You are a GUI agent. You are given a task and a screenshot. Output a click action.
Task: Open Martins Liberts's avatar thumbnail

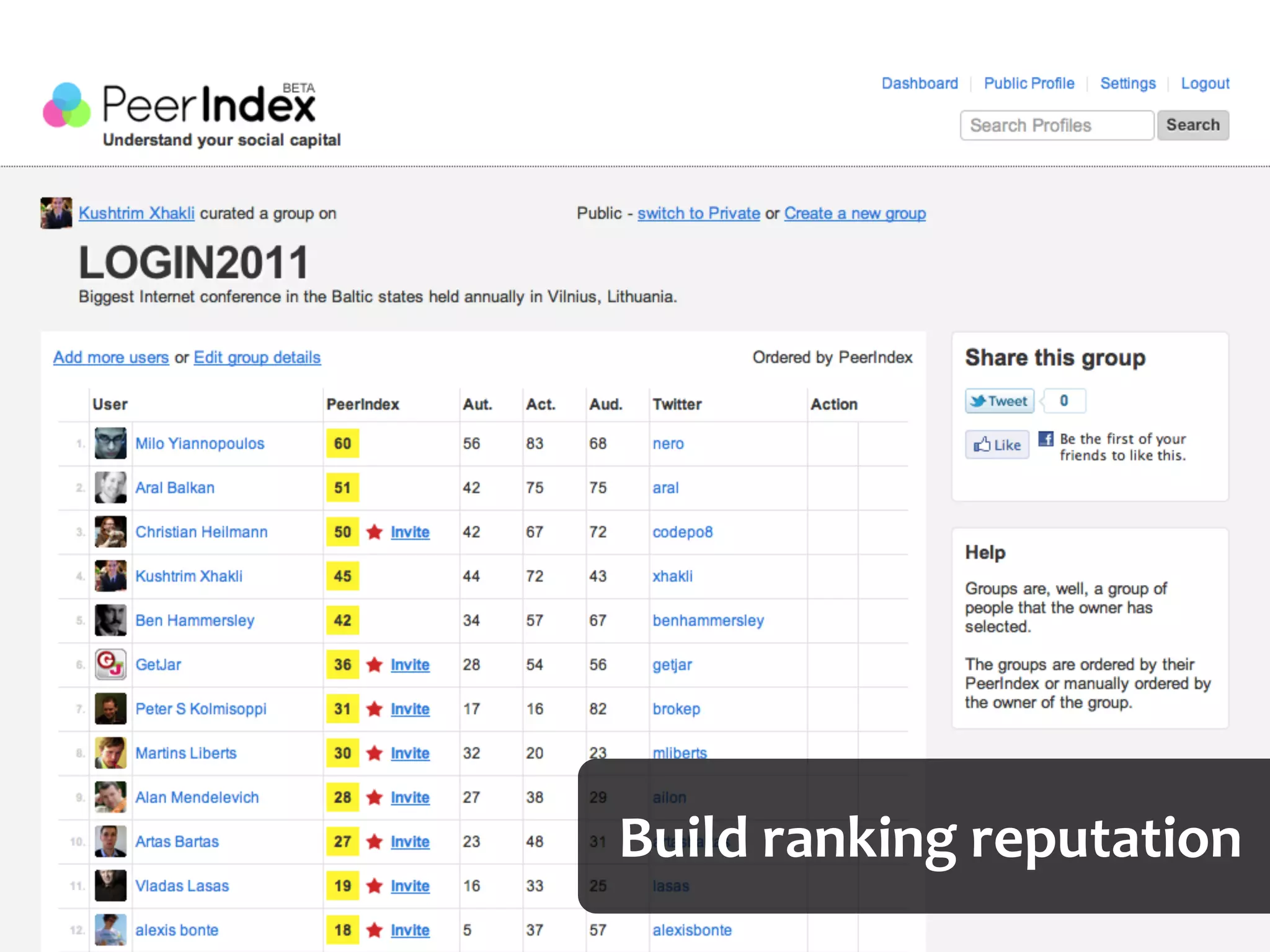[110, 752]
